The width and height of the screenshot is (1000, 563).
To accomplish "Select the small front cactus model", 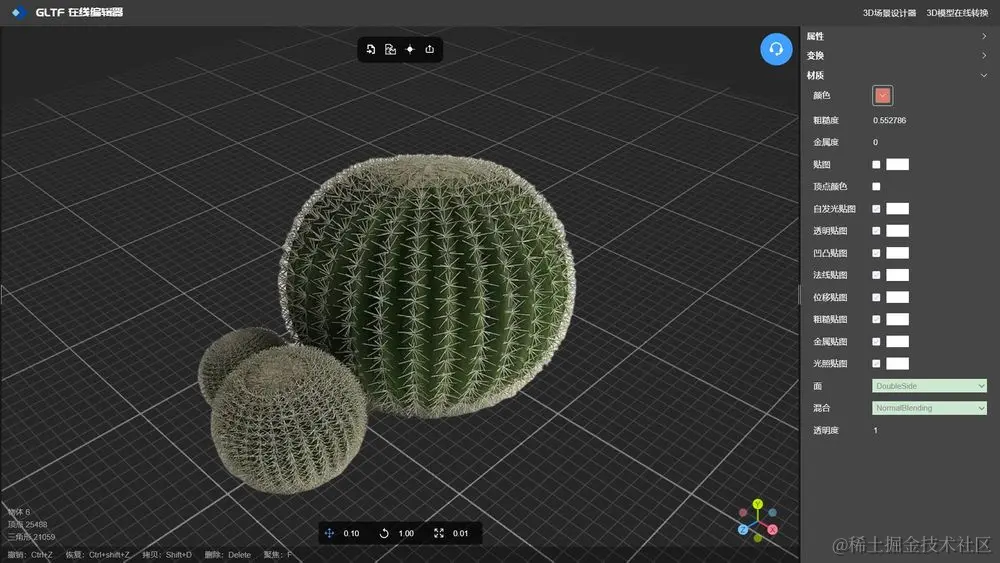I will (x=288, y=418).
